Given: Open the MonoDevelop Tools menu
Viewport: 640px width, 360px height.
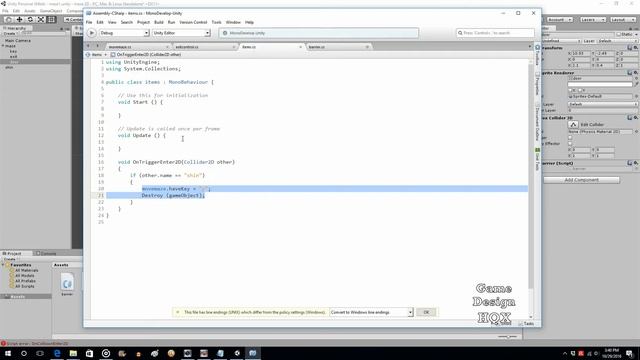Looking at the screenshot, I should (x=216, y=22).
